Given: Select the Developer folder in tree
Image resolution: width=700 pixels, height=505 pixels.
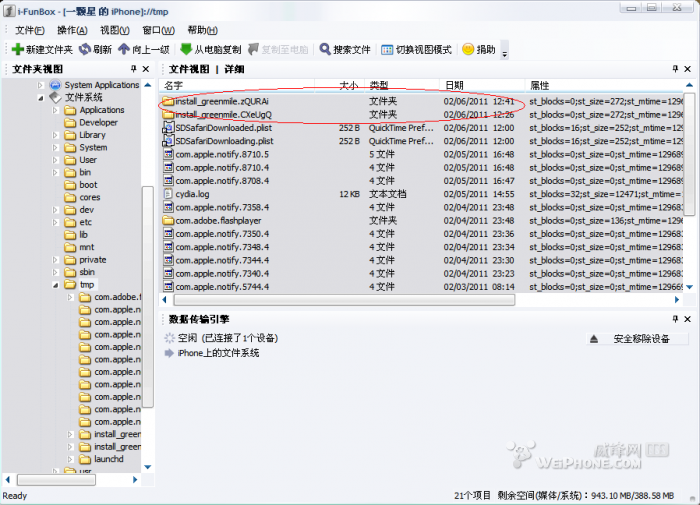Looking at the screenshot, I should pyautogui.click(x=98, y=122).
